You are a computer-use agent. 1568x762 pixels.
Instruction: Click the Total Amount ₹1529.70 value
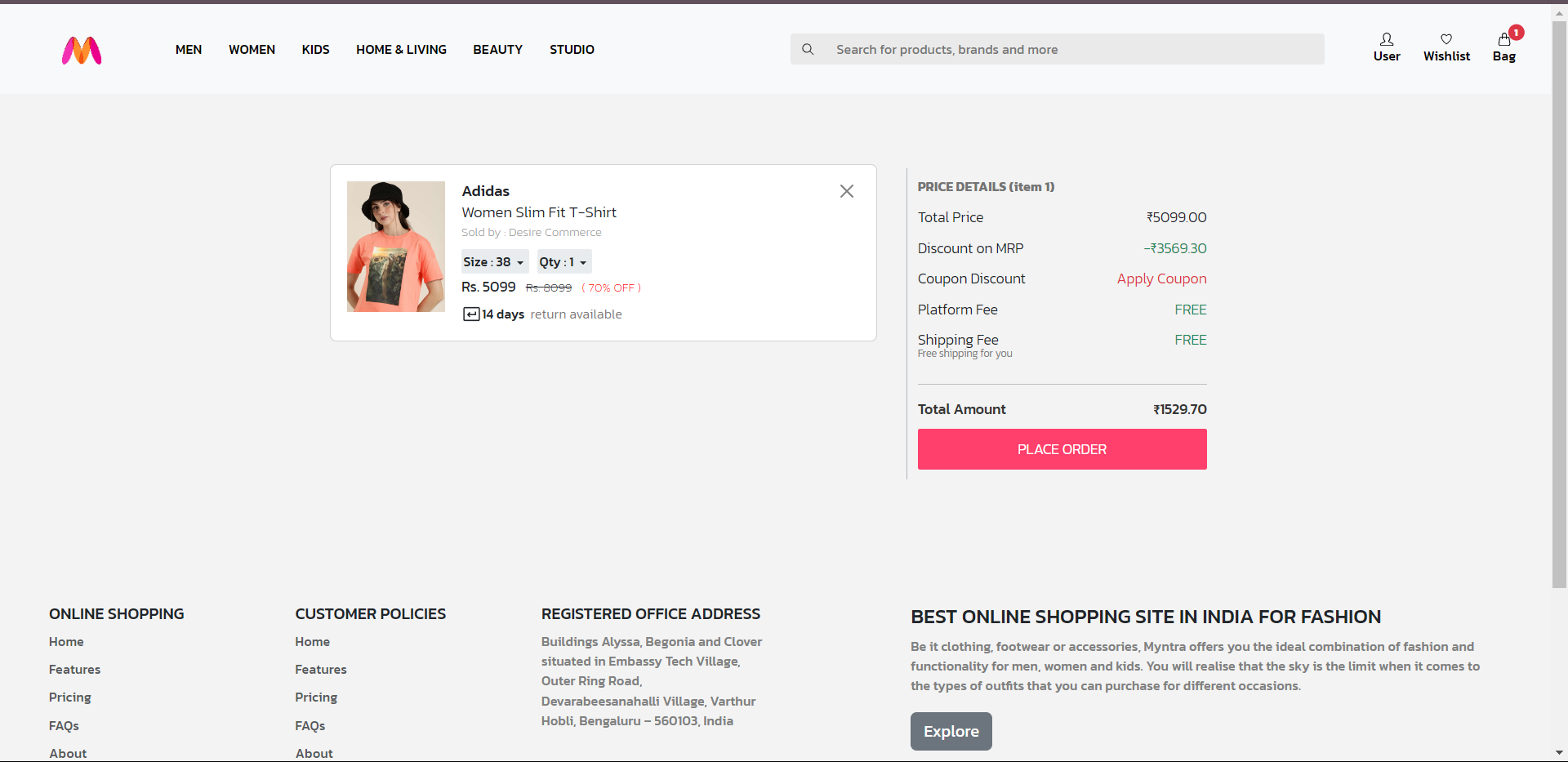pyautogui.click(x=1180, y=409)
